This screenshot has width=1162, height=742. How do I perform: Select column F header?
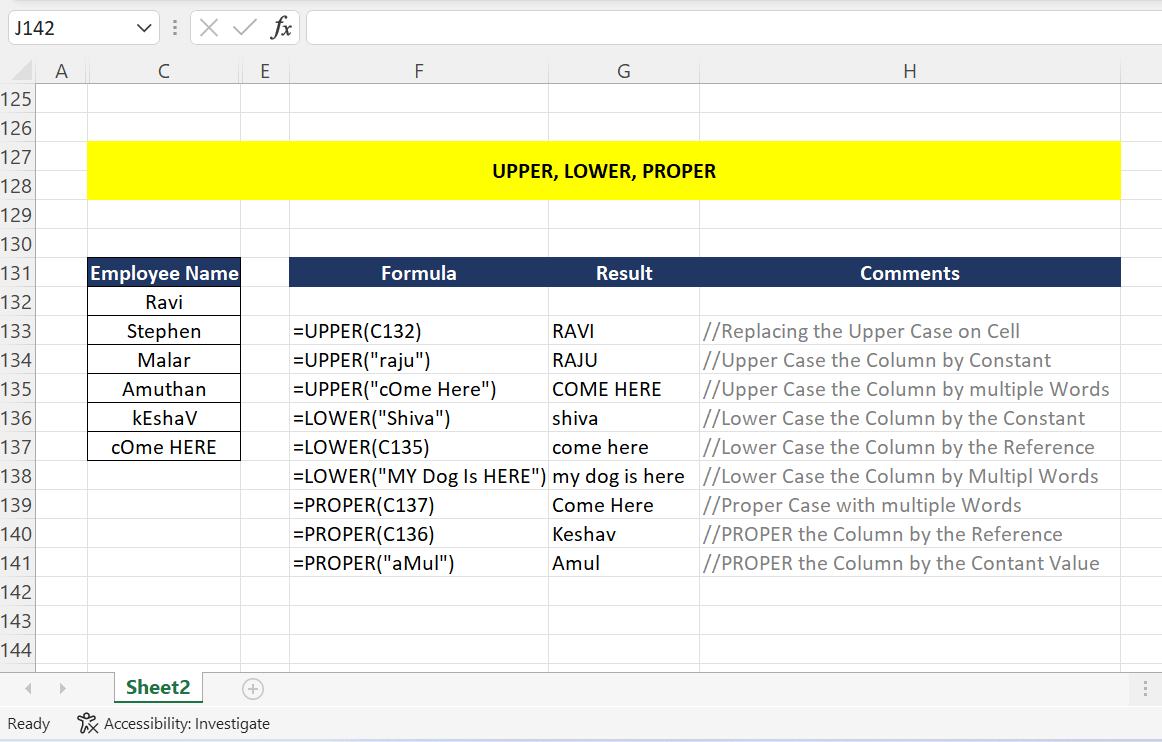(419, 71)
